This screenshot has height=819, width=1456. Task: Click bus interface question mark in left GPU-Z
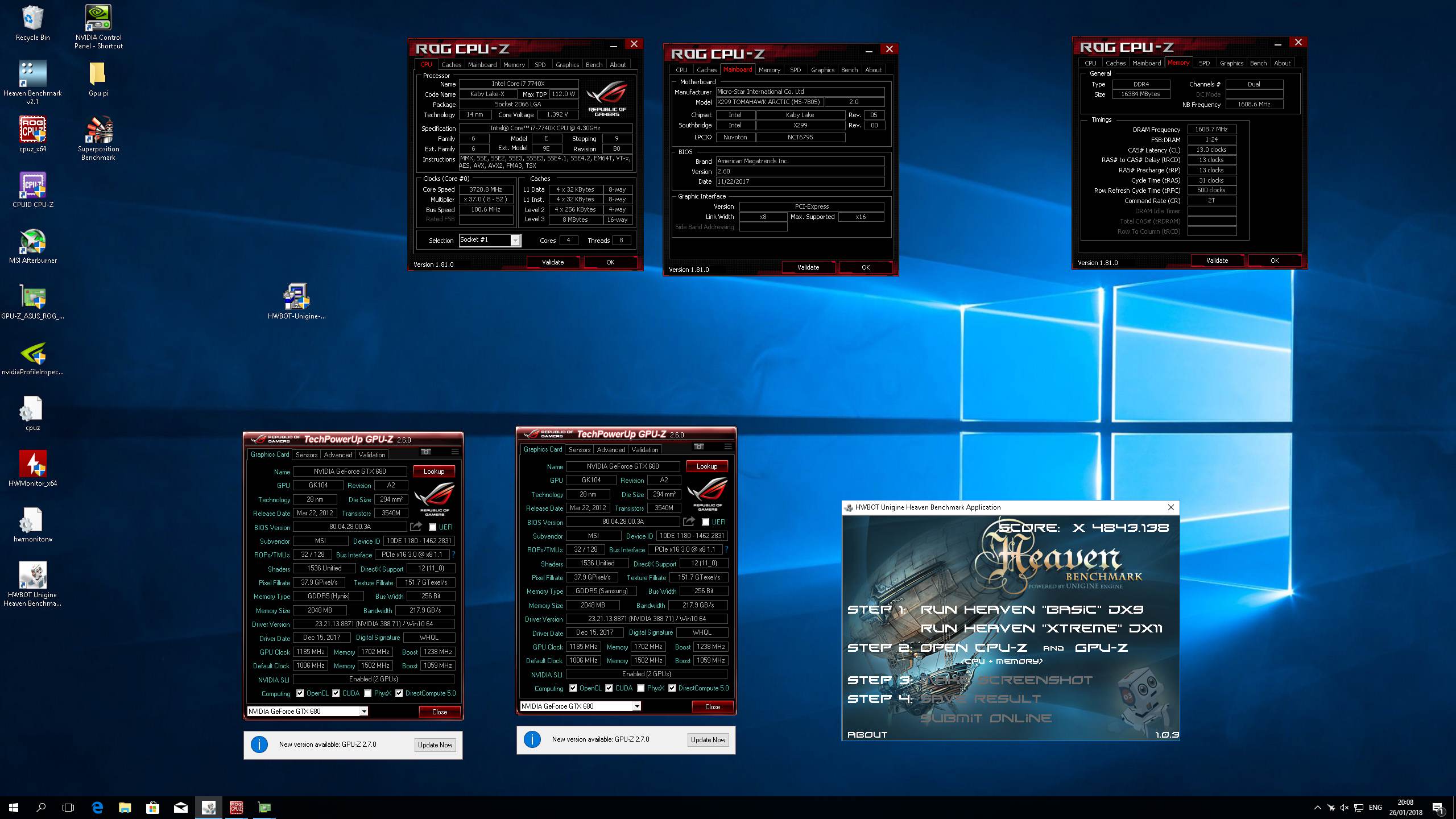pyautogui.click(x=454, y=555)
